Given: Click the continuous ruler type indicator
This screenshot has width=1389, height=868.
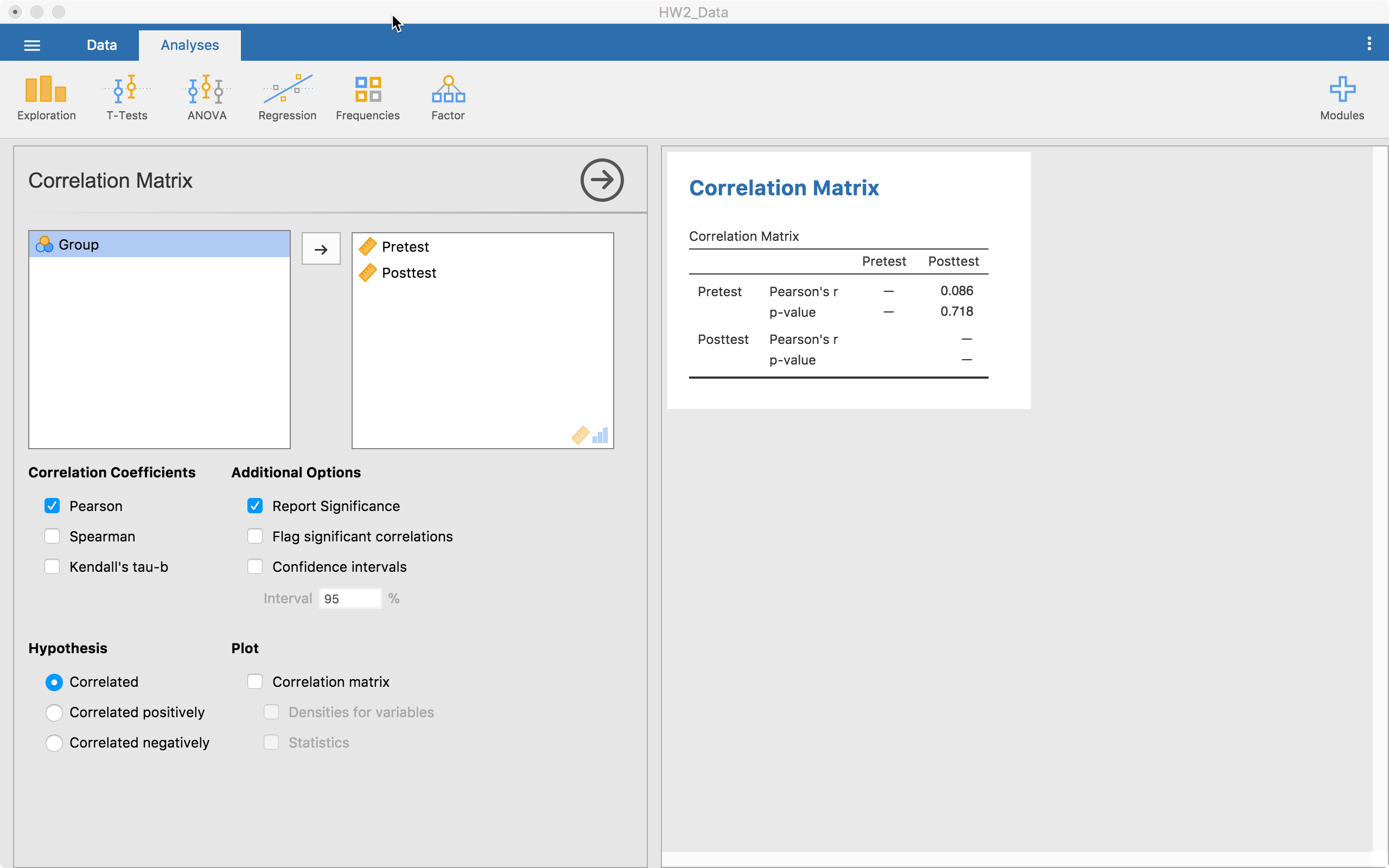Looking at the screenshot, I should (580, 435).
